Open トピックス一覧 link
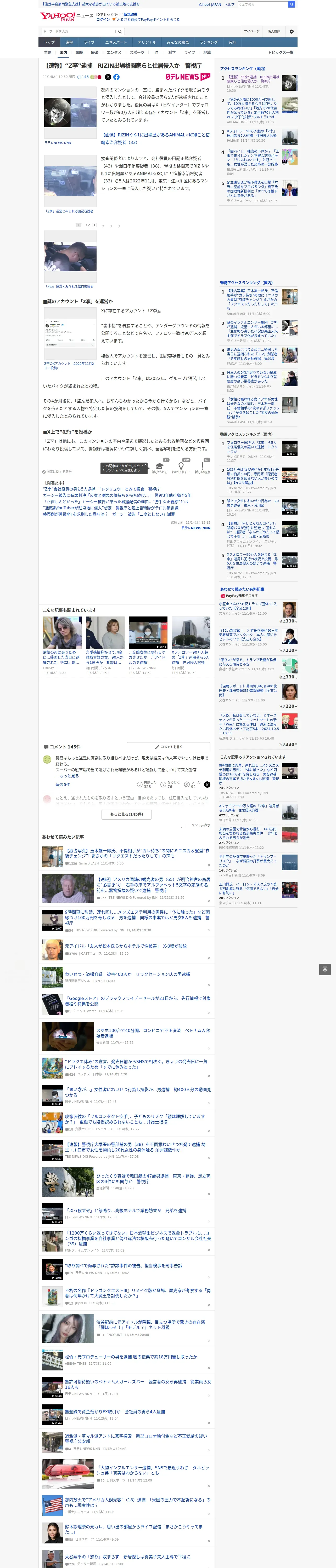336x1568 pixels. click(281, 52)
